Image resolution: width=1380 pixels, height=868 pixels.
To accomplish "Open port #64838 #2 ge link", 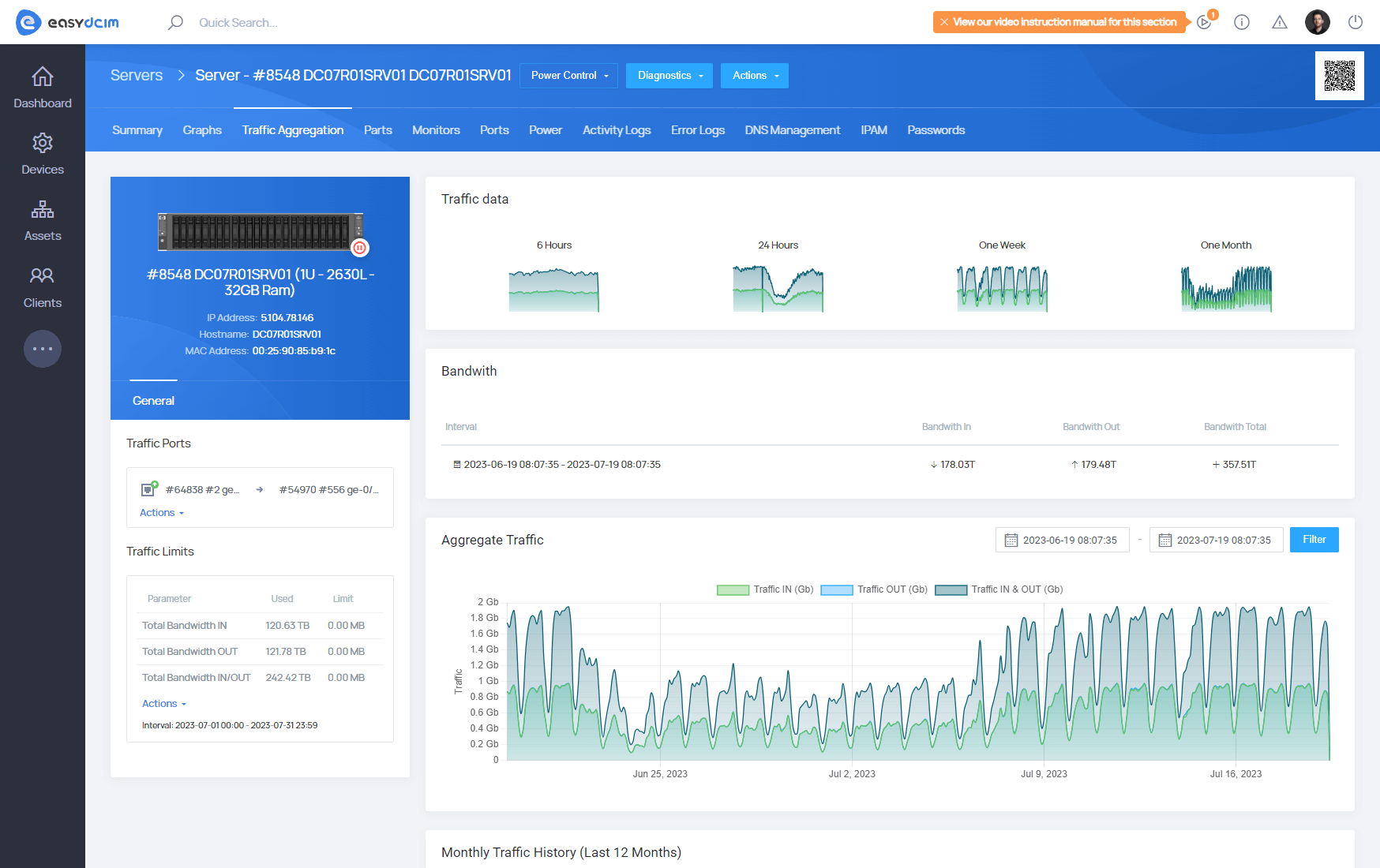I will click(x=202, y=490).
